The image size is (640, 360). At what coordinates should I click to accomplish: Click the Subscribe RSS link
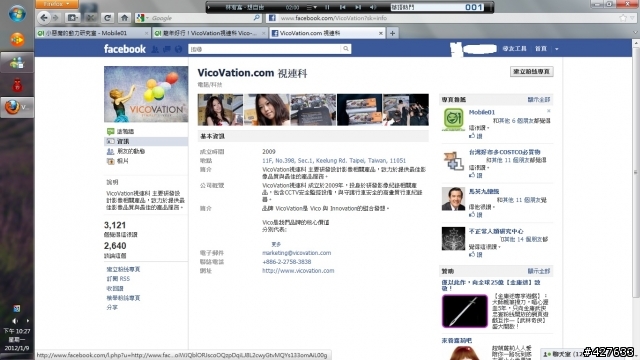pyautogui.click(x=118, y=279)
